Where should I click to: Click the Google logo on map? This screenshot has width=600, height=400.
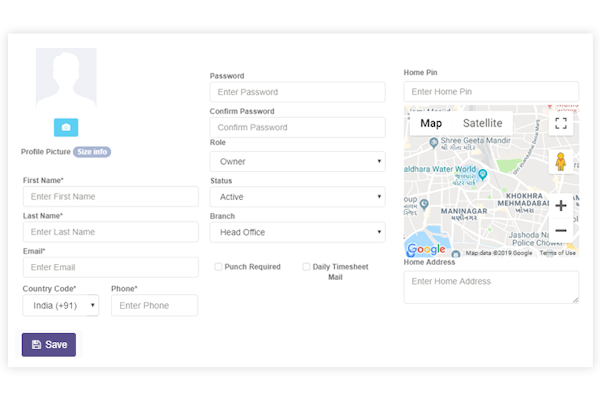[426, 249]
